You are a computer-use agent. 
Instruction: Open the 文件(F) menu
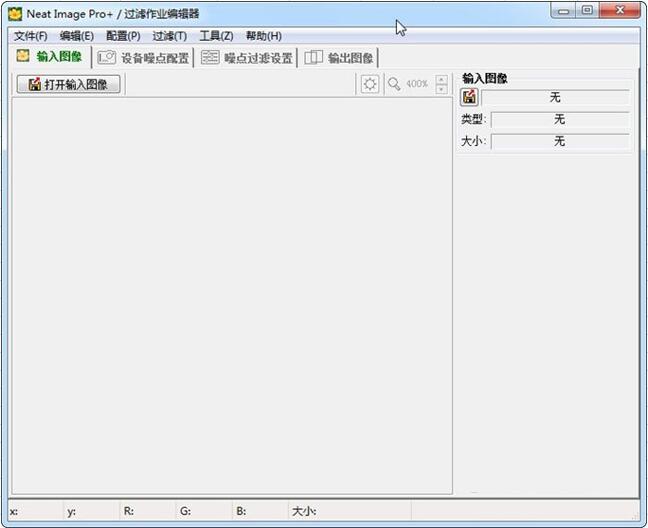click(x=31, y=36)
